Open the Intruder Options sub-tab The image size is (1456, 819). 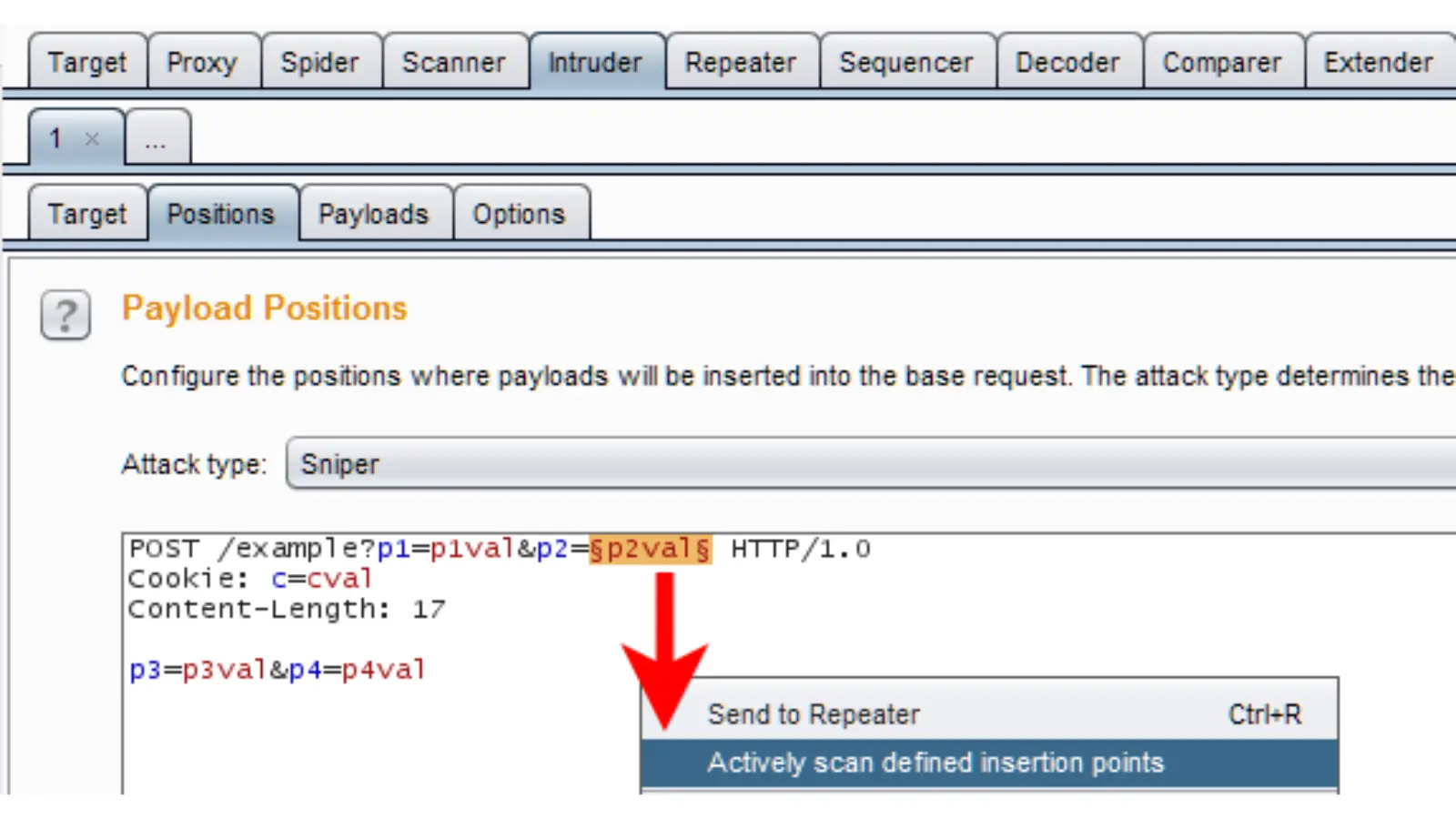tap(519, 215)
